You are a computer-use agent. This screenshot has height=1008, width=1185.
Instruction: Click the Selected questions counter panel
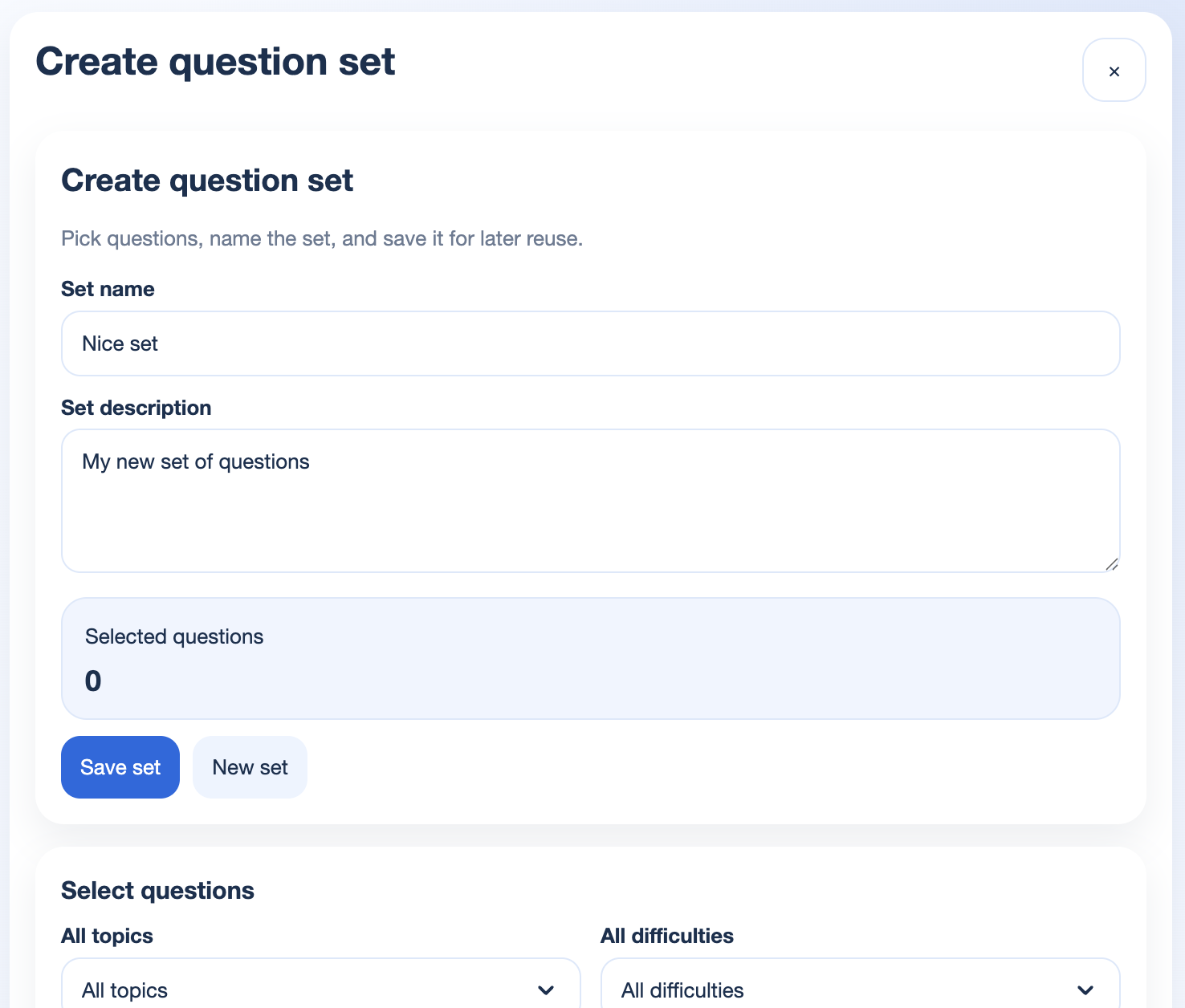pos(590,658)
